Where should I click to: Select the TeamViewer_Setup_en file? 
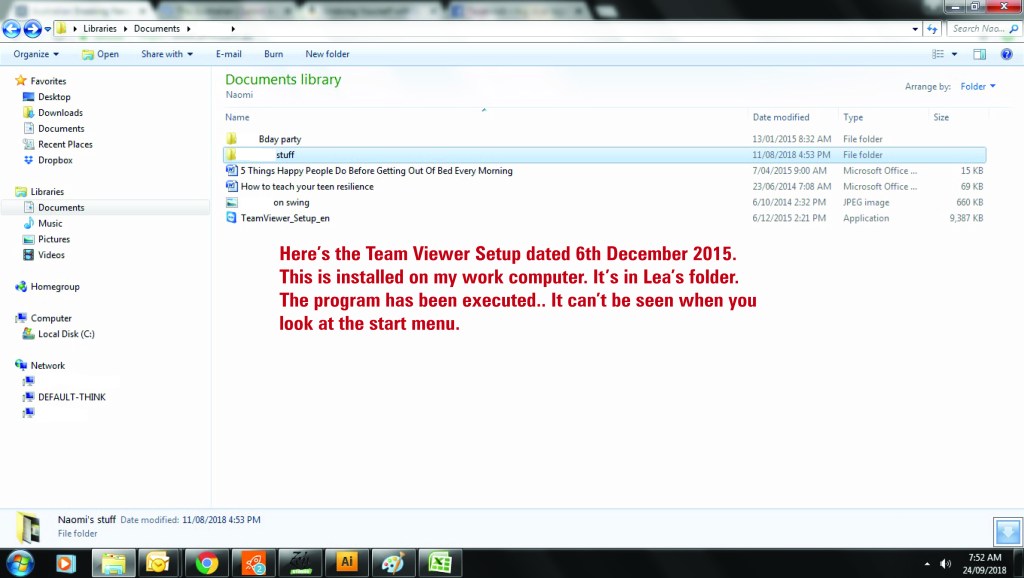[x=285, y=218]
